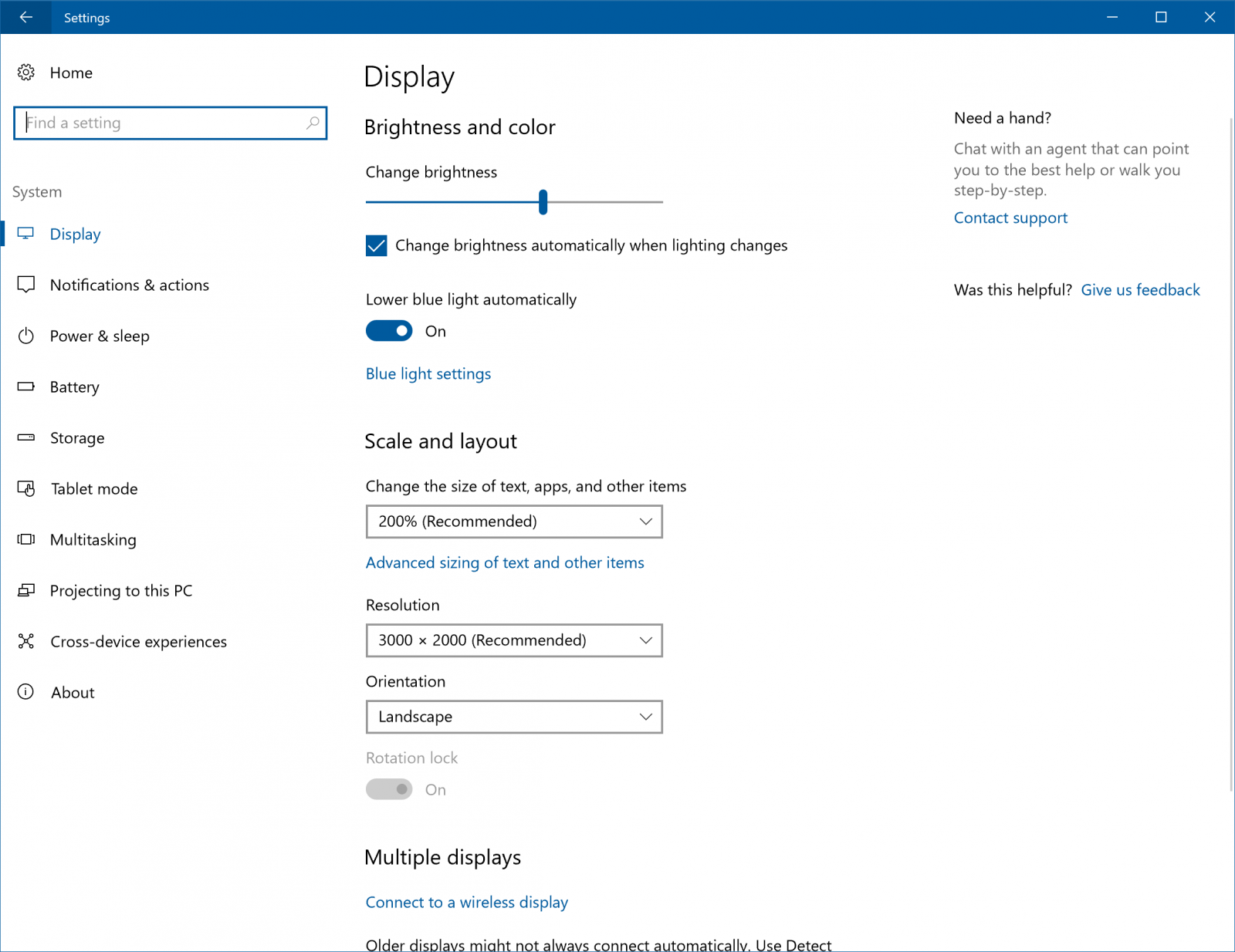Select Multitasking in the sidebar
This screenshot has width=1235, height=952.
coord(93,539)
